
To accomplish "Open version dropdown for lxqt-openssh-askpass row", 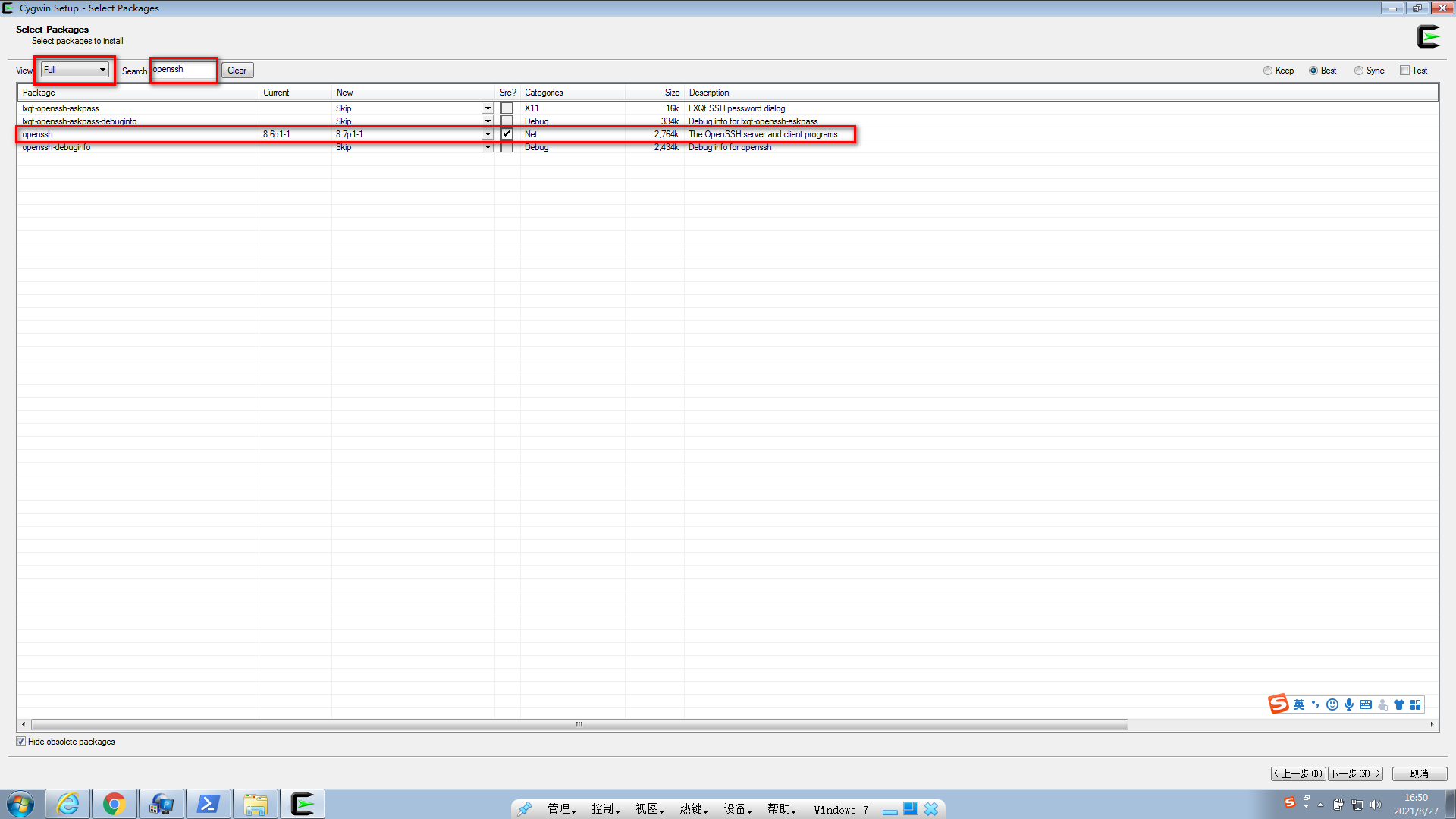I will click(x=488, y=108).
